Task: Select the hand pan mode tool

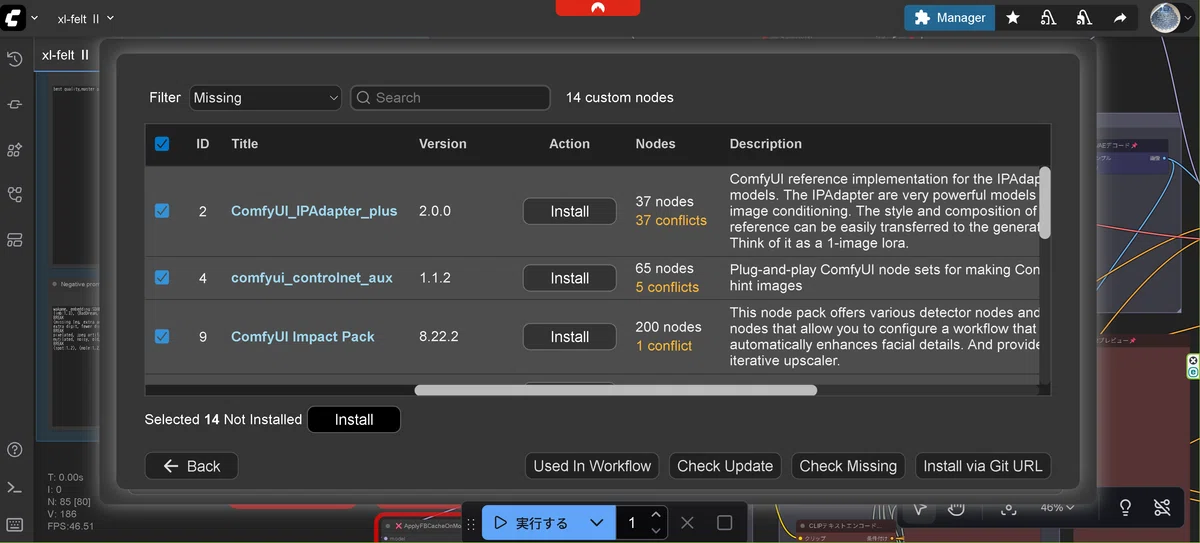Action: tap(956, 508)
